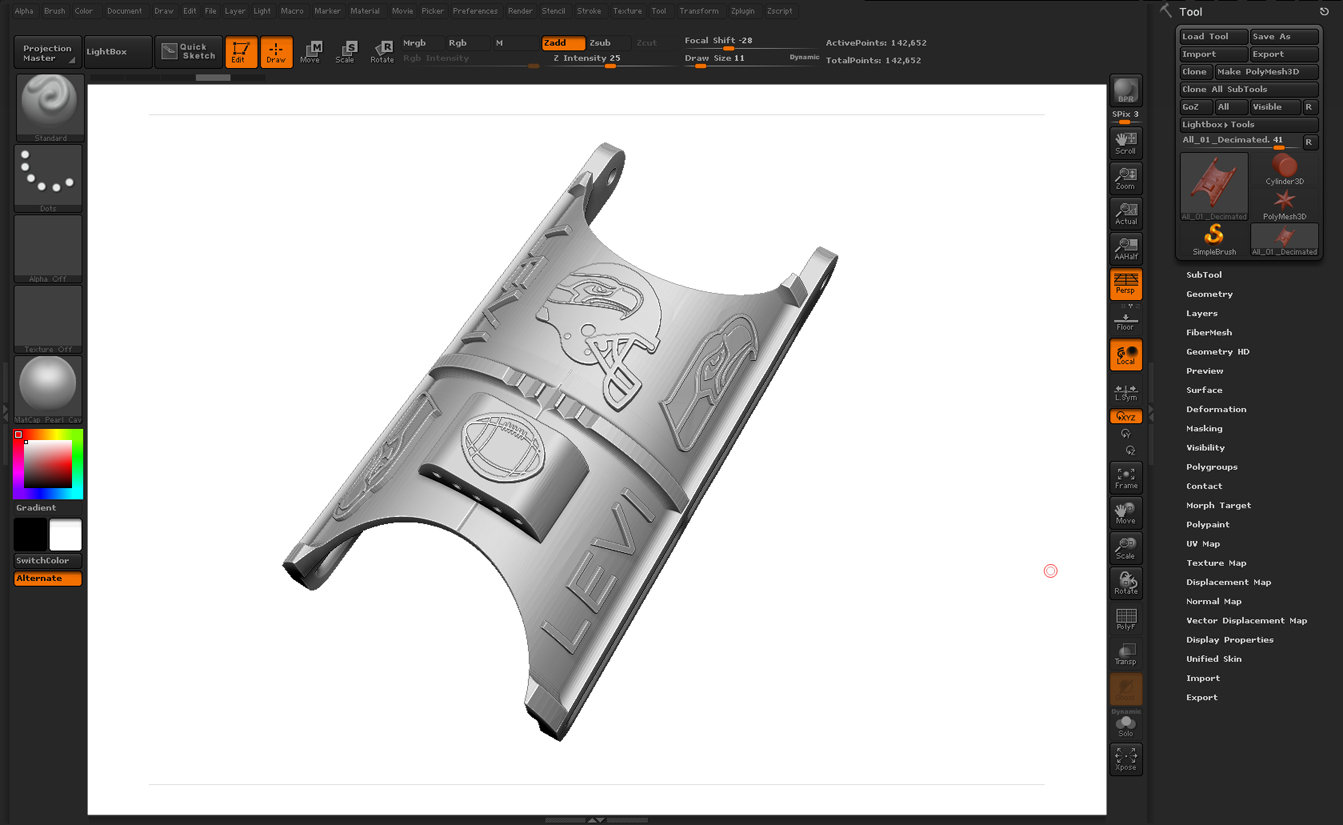Expand the Texture Map section
Screen dimensions: 1343x825
1216,563
